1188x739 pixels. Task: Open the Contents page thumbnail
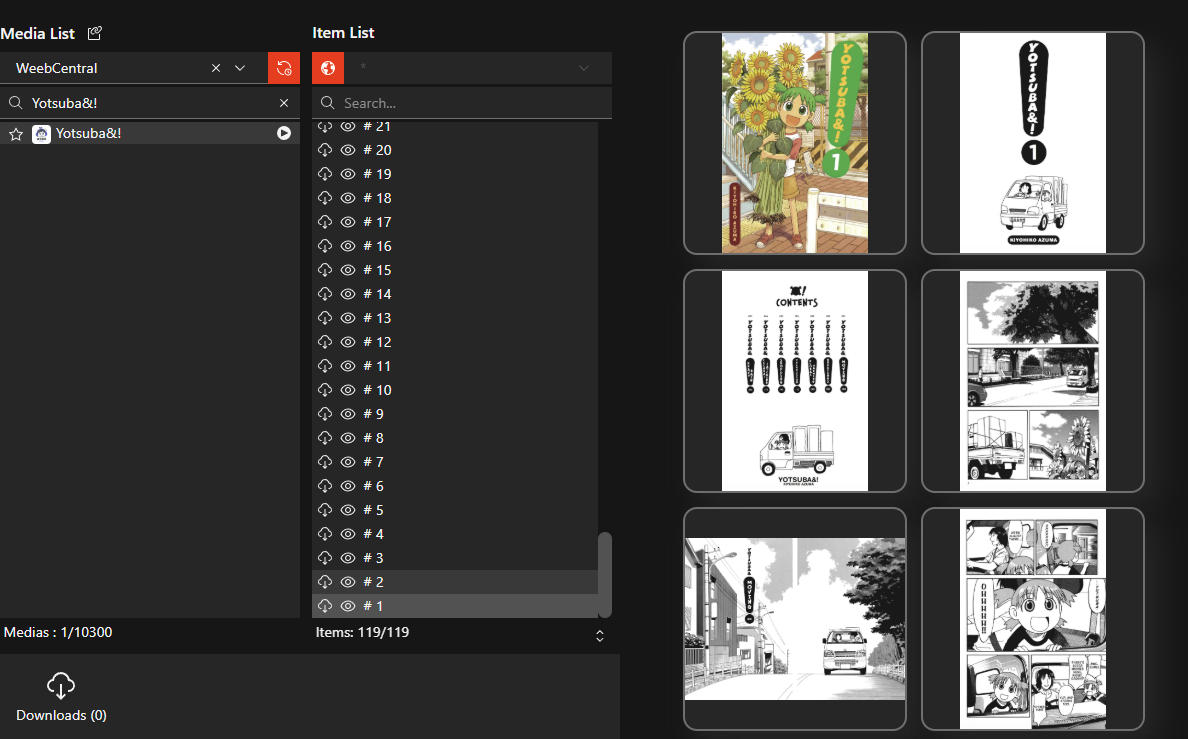coord(795,380)
